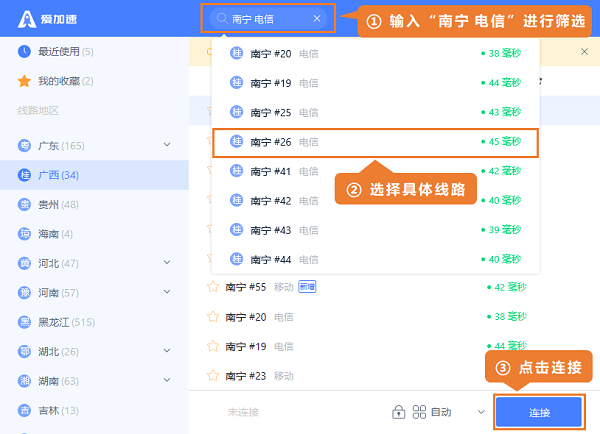Choose 南宁 #20 电信 in search results
Screen dimensions: 600x434
(x=375, y=53)
